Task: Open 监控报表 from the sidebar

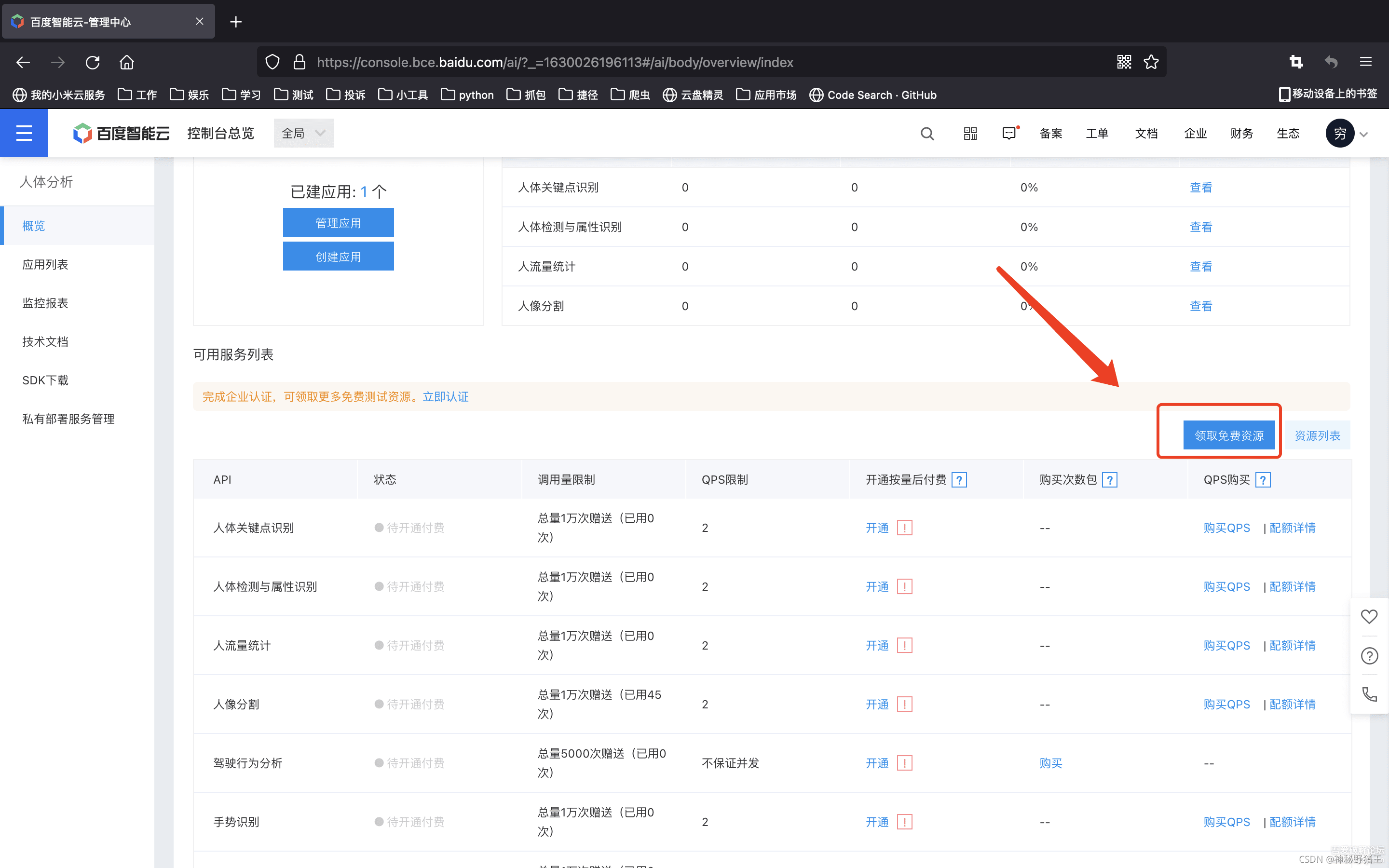Action: click(45, 302)
